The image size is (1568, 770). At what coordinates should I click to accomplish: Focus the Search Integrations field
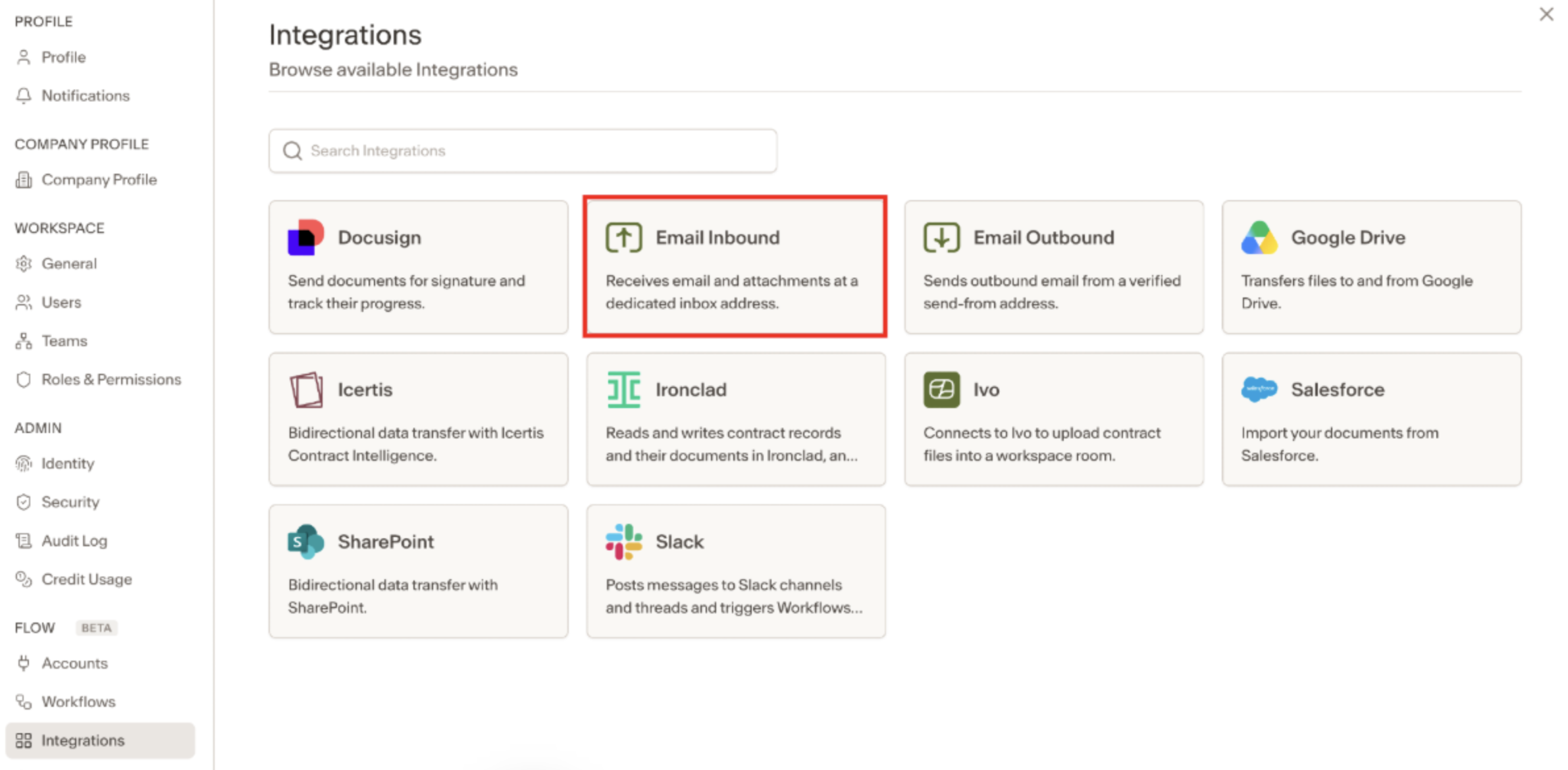click(523, 151)
